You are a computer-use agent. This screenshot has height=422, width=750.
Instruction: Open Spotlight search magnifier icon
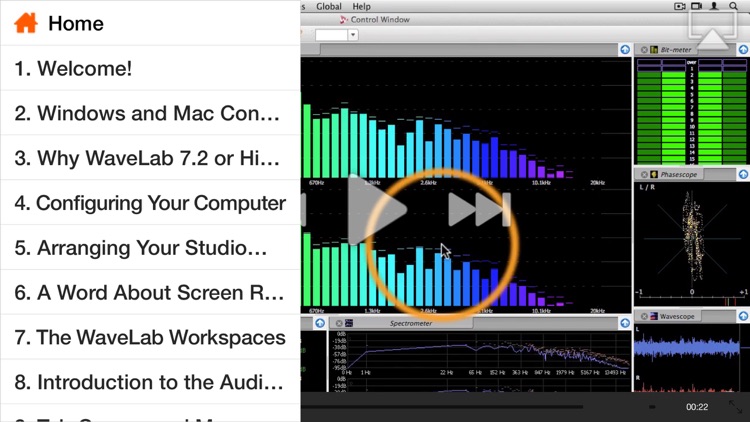[733, 6]
